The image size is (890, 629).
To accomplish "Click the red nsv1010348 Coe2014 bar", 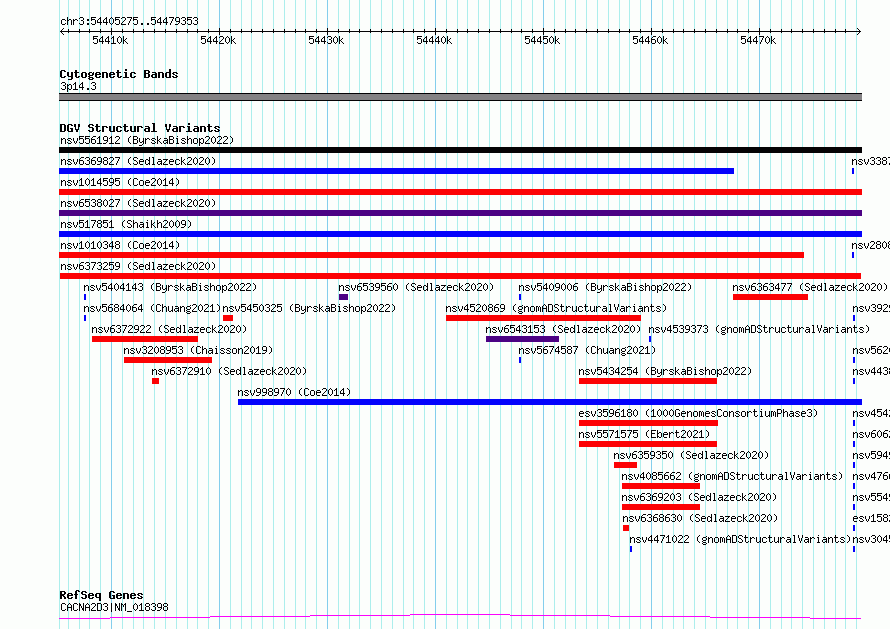I will [x=431, y=255].
